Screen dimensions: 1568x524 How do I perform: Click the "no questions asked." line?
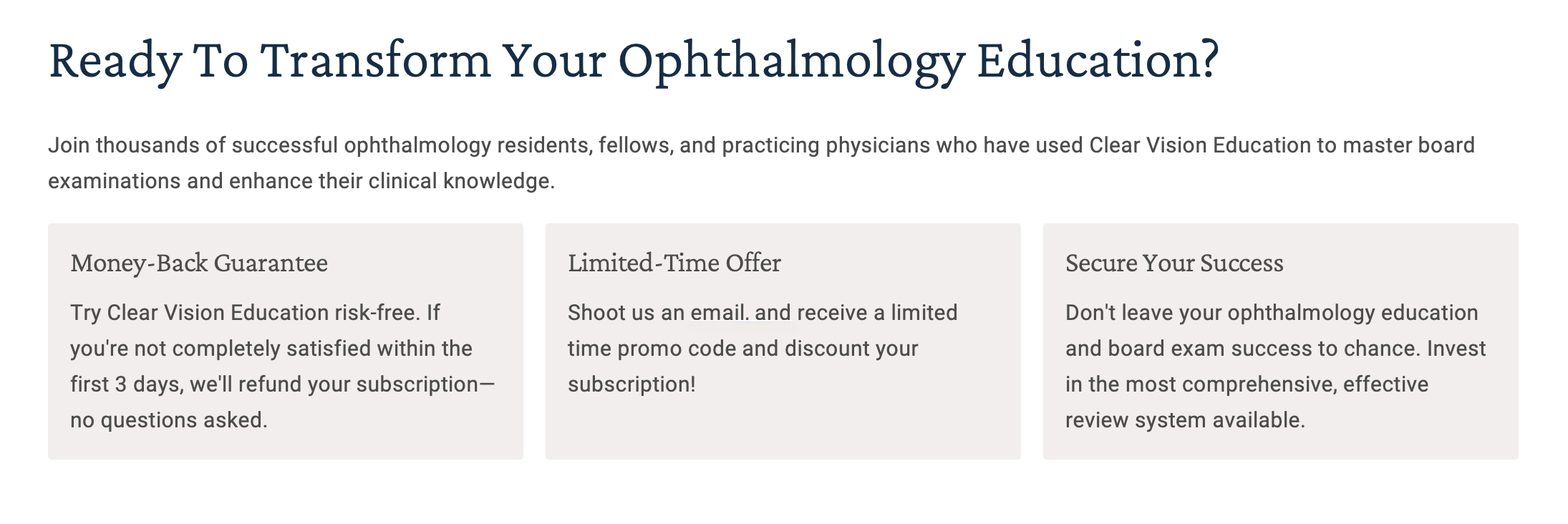pos(169,420)
